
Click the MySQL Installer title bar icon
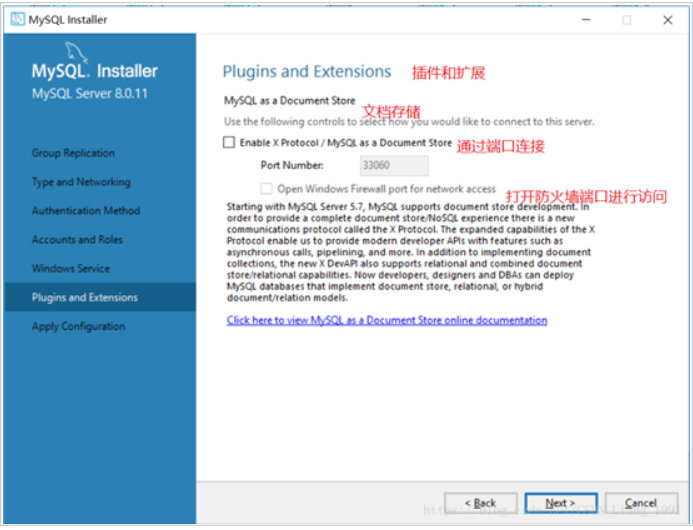[18, 19]
